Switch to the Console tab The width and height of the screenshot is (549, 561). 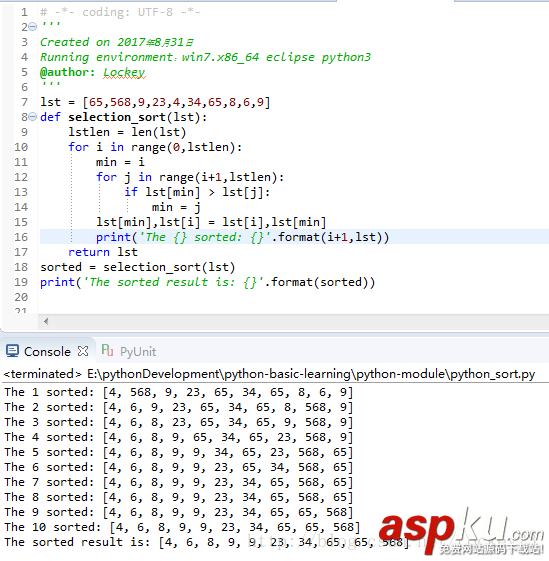[x=47, y=352]
